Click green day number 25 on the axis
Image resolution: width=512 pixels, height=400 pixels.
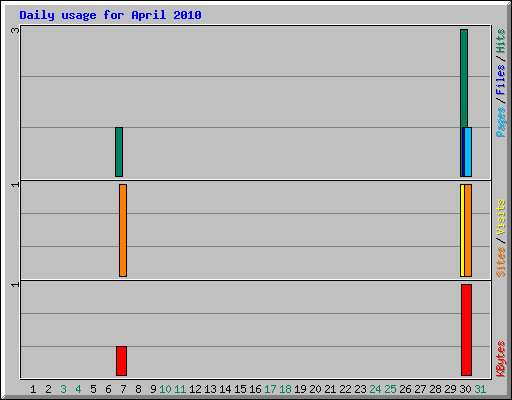[x=390, y=389]
